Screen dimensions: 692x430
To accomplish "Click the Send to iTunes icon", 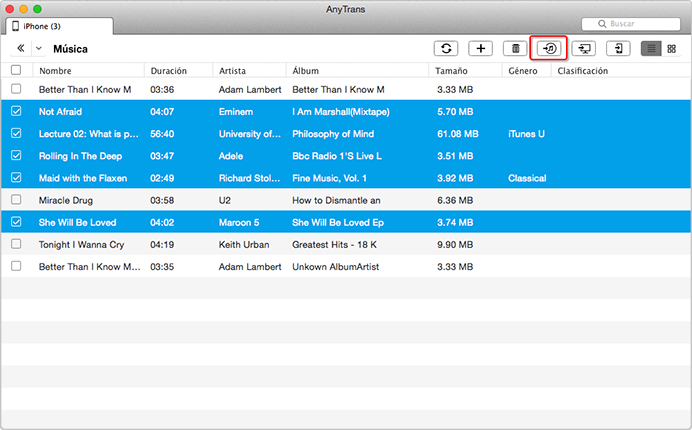I will (x=549, y=48).
